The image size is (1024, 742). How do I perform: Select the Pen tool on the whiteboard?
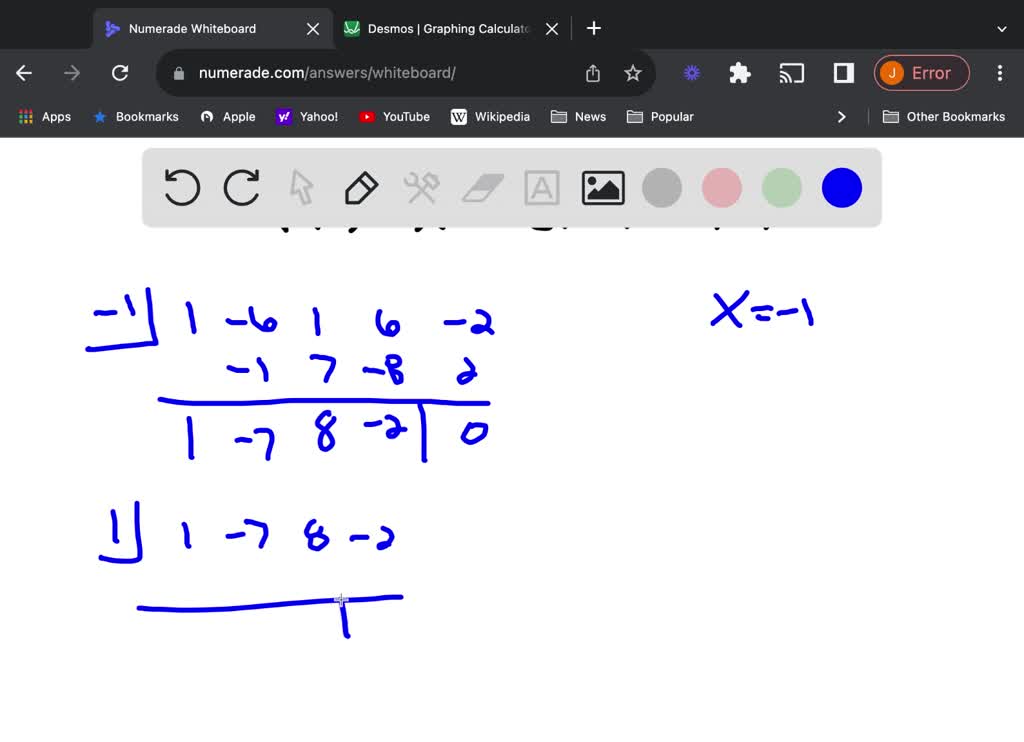(x=361, y=187)
